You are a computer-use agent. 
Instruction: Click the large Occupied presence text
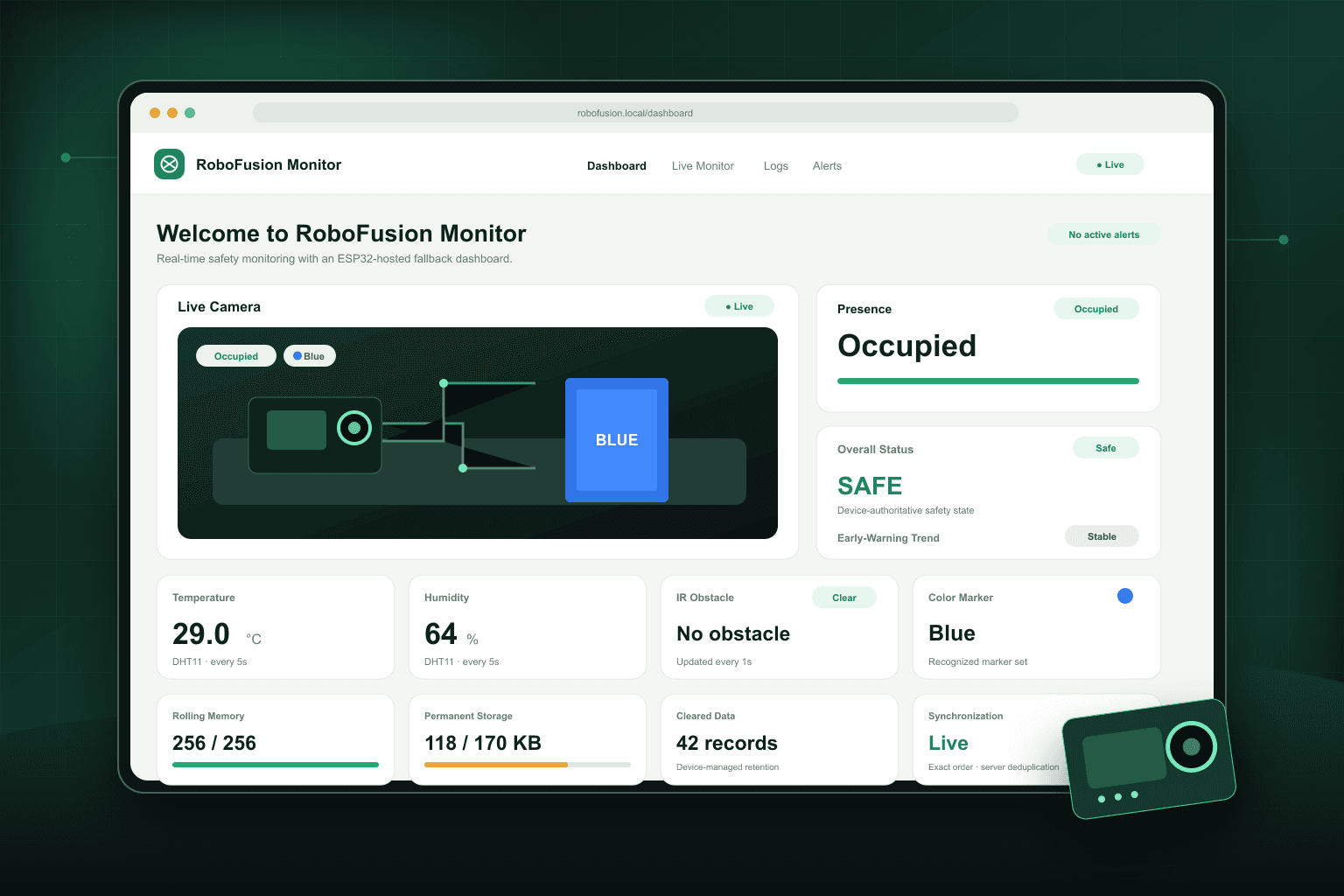pos(906,346)
